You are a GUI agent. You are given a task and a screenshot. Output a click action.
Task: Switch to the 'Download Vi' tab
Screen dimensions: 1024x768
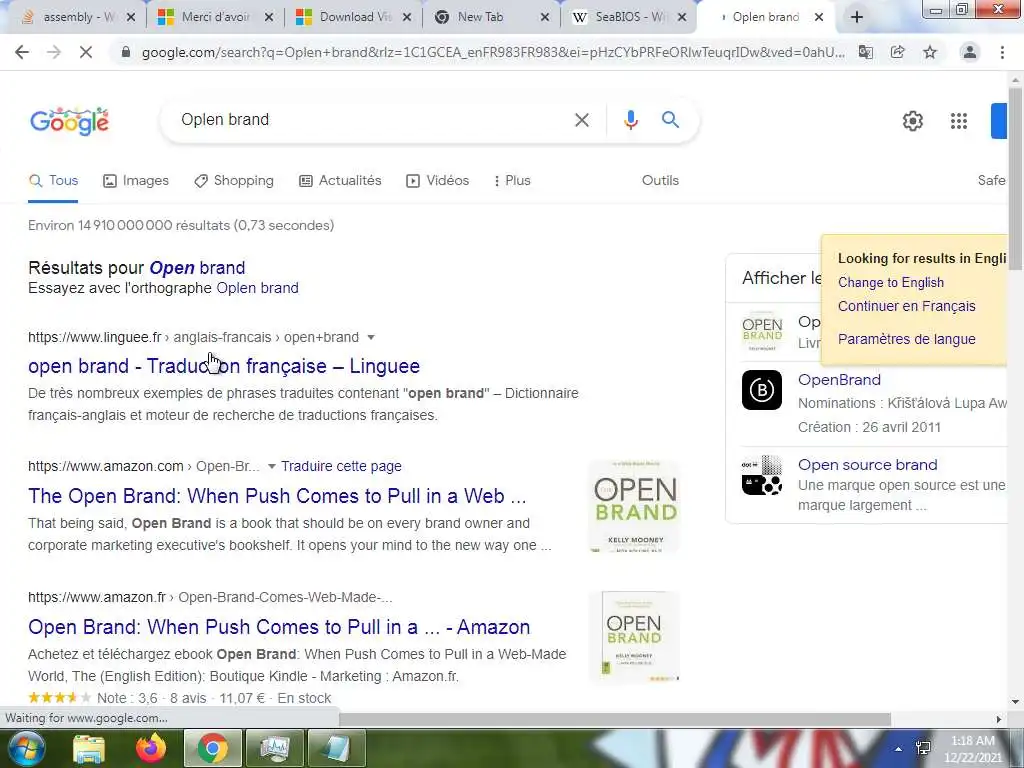tap(355, 18)
